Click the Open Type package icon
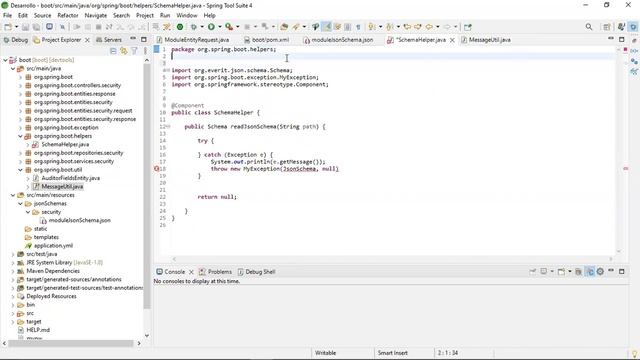This screenshot has height=360, width=640. [284, 27]
